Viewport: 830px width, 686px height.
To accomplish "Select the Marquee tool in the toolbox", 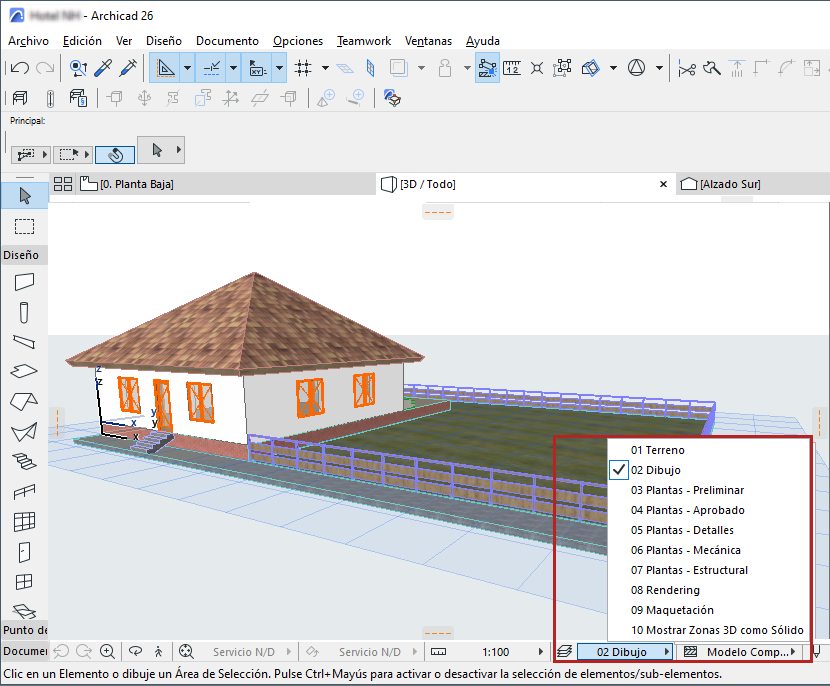I will (x=25, y=227).
